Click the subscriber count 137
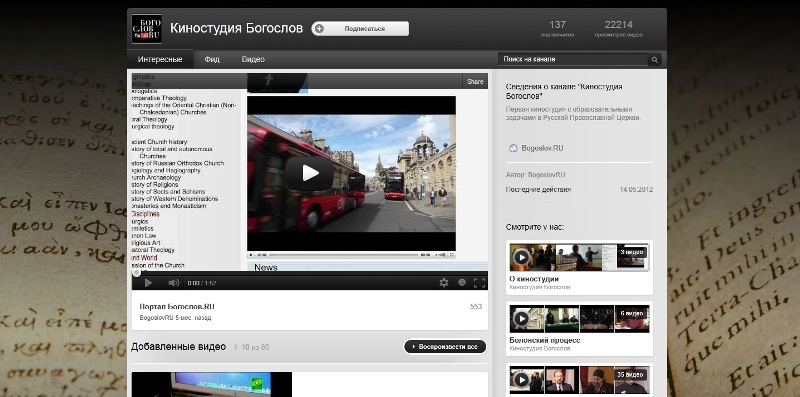The height and width of the screenshot is (397, 800). (557, 24)
